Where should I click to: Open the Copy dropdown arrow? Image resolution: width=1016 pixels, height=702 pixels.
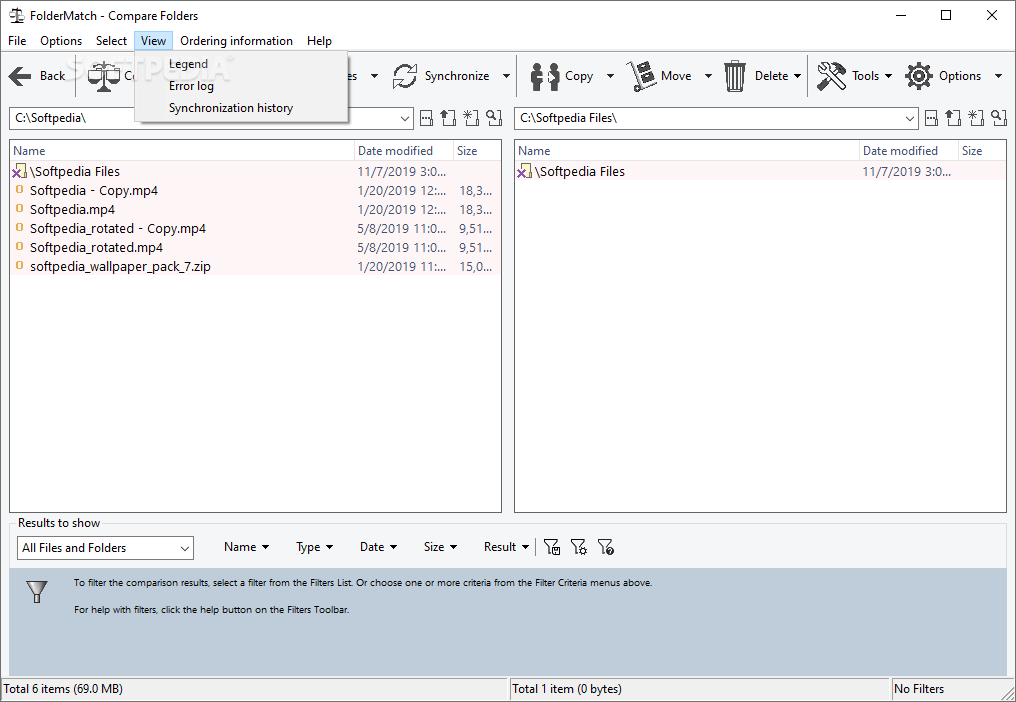(x=610, y=76)
